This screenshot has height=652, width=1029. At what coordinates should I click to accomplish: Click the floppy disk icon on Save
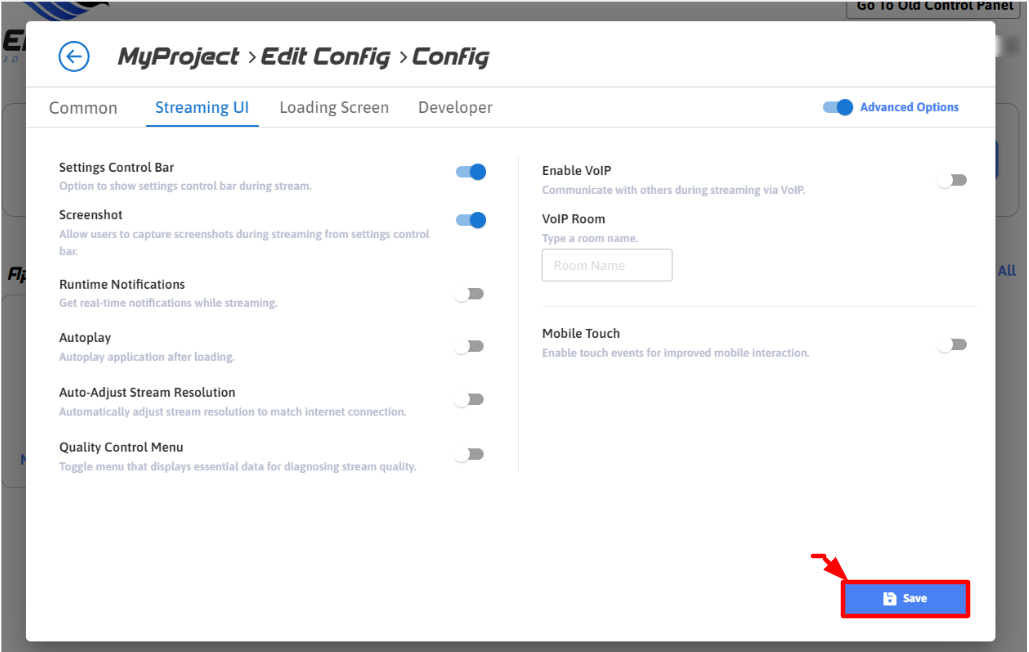(x=889, y=598)
